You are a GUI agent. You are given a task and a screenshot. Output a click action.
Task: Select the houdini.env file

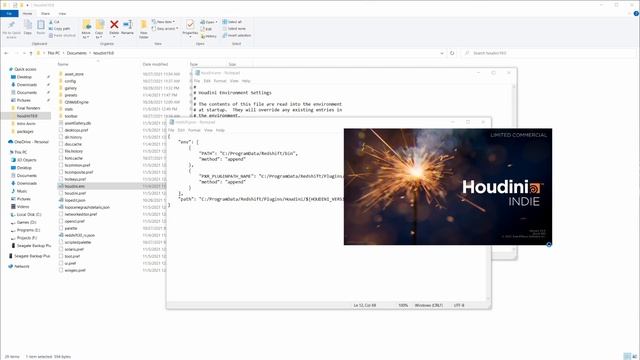[75, 186]
